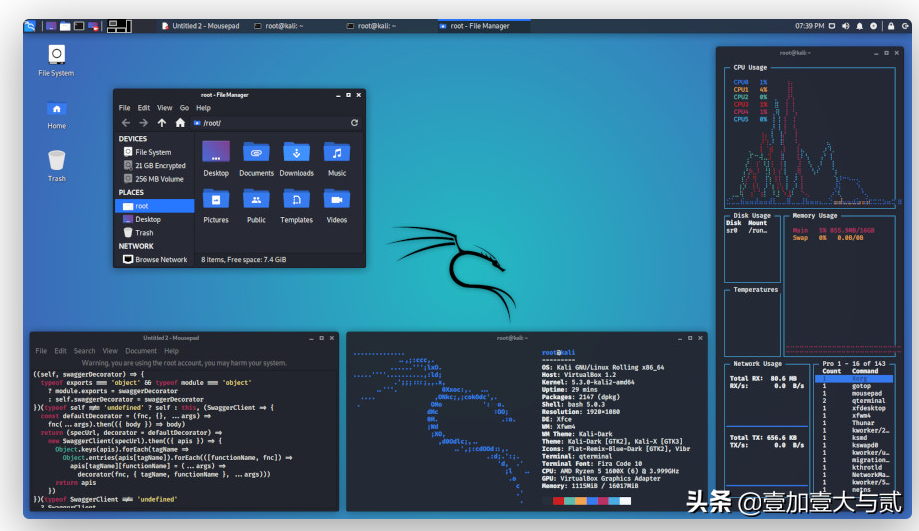Go to parent folder with up arrow
919x531 pixels.
pos(162,123)
